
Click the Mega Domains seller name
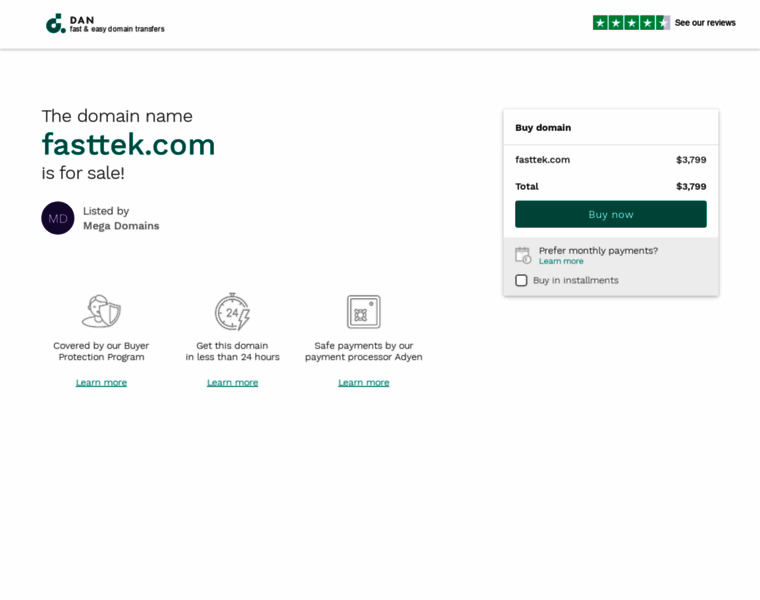tap(121, 226)
